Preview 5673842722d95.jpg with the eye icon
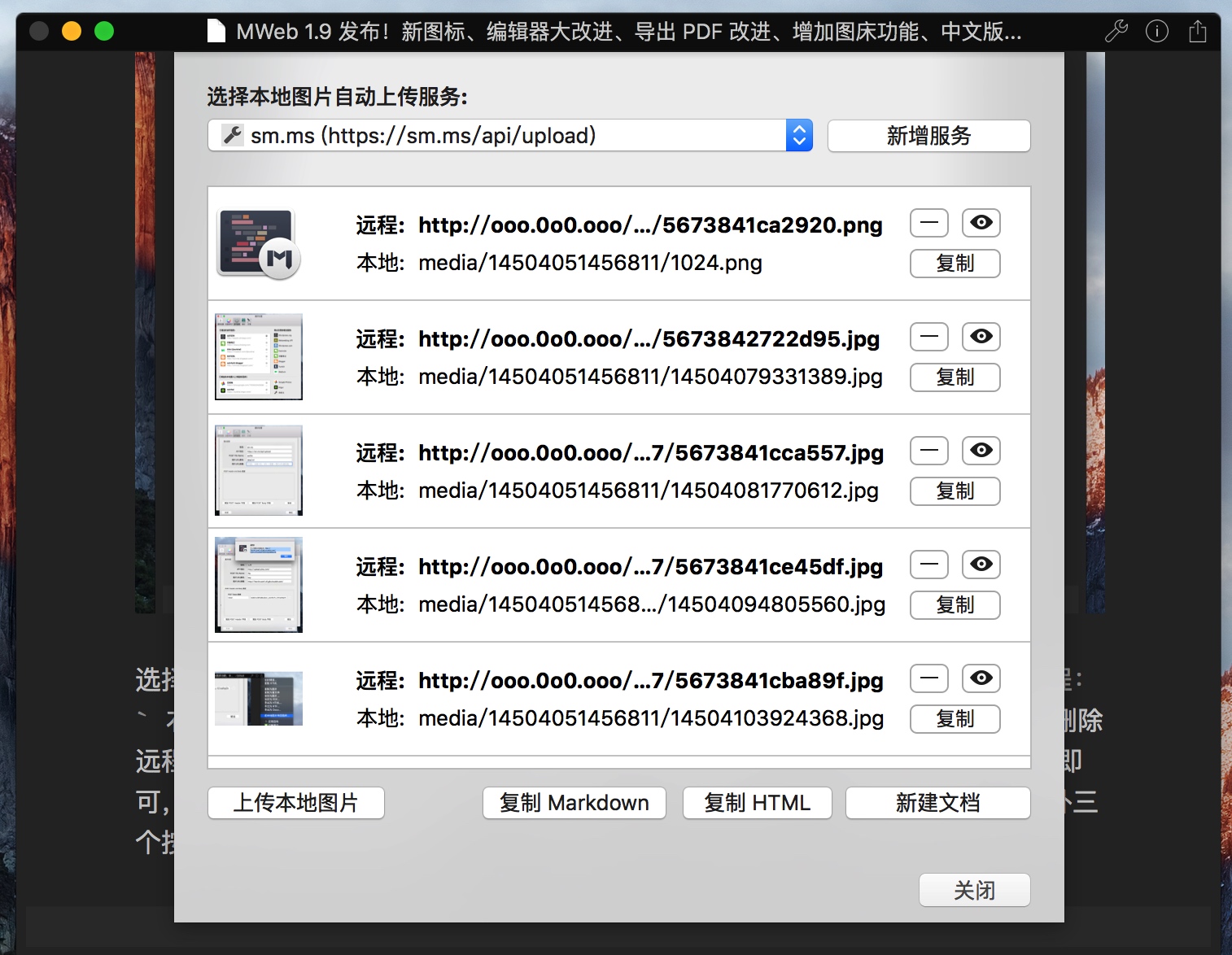The image size is (1232, 955). click(x=981, y=337)
